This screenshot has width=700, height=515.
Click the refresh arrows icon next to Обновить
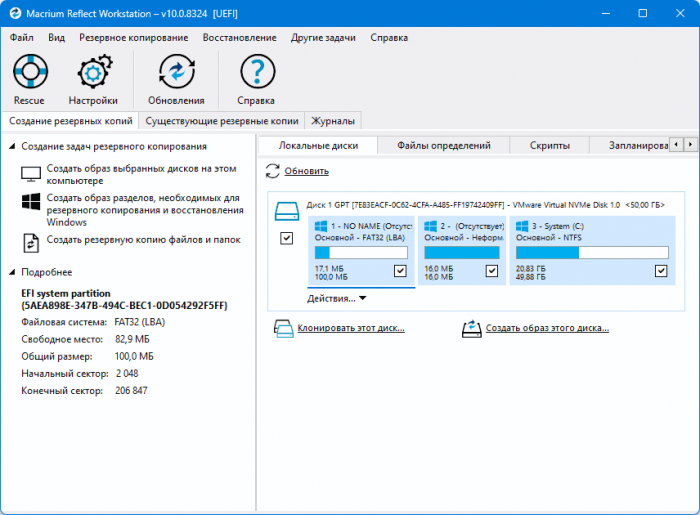pos(272,171)
